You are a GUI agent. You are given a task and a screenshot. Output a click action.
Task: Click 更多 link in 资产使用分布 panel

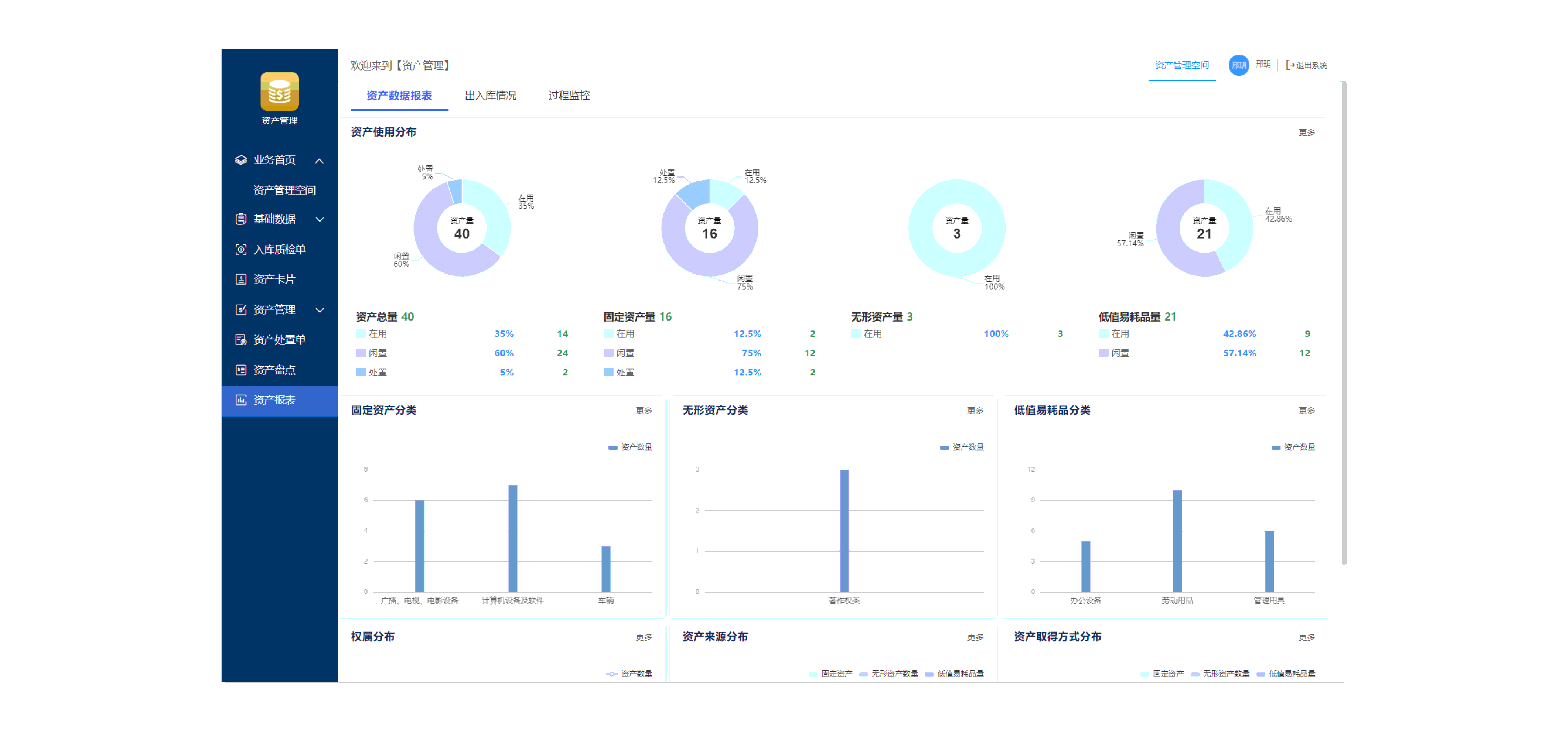[1306, 132]
